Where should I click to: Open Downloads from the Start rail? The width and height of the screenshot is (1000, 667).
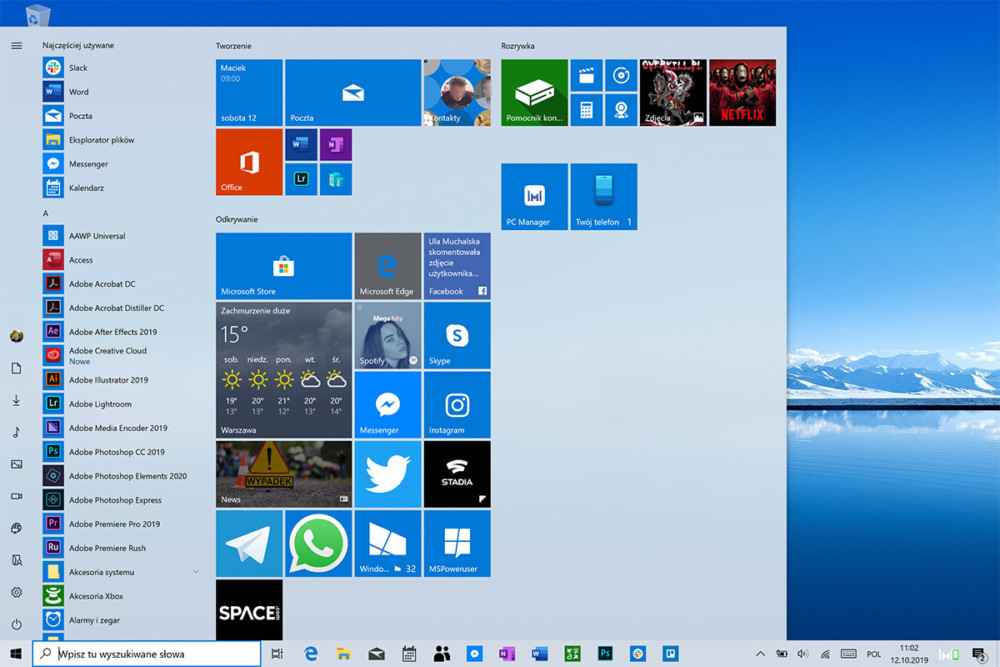click(17, 400)
